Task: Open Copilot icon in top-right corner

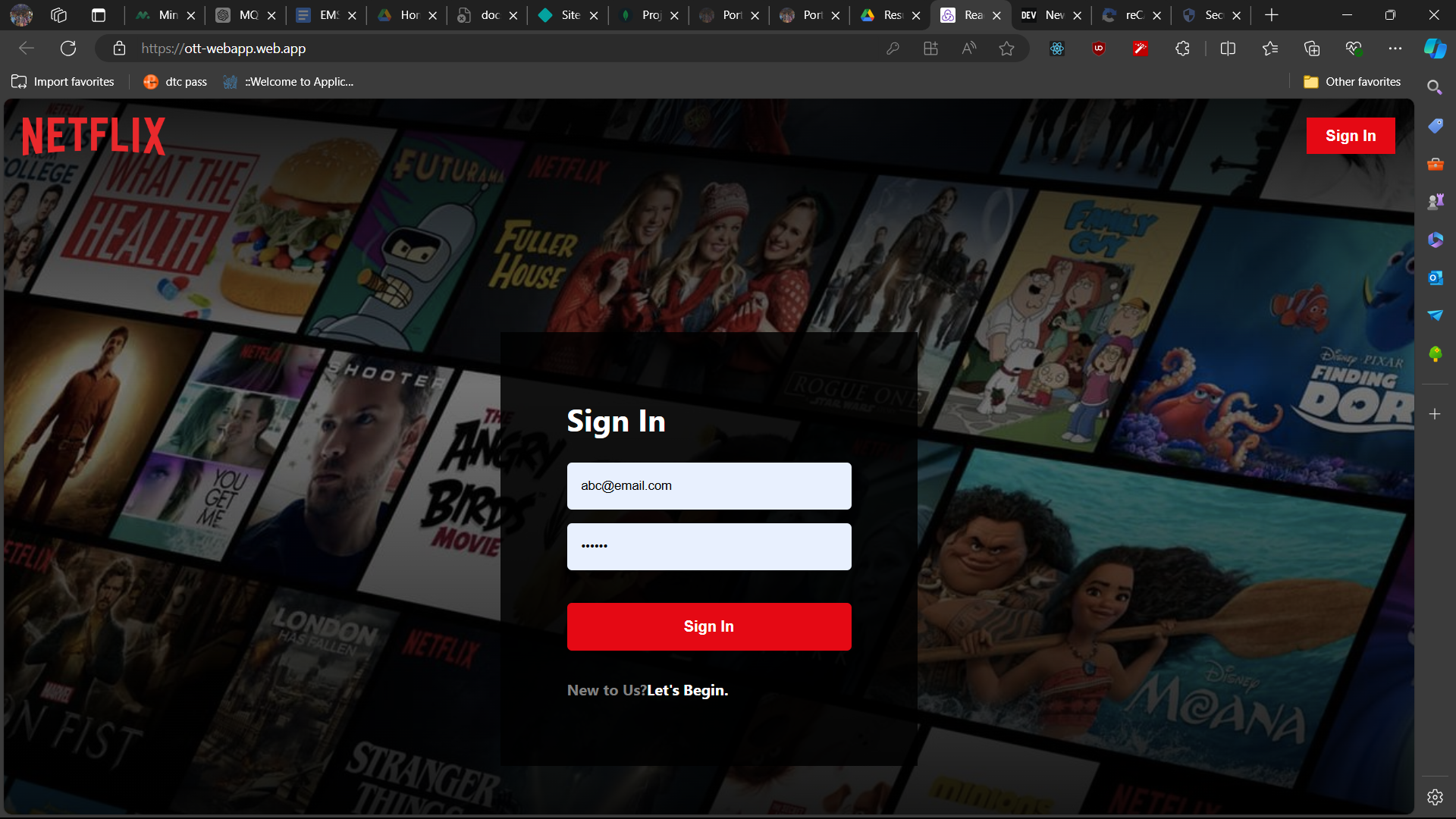Action: tap(1434, 49)
